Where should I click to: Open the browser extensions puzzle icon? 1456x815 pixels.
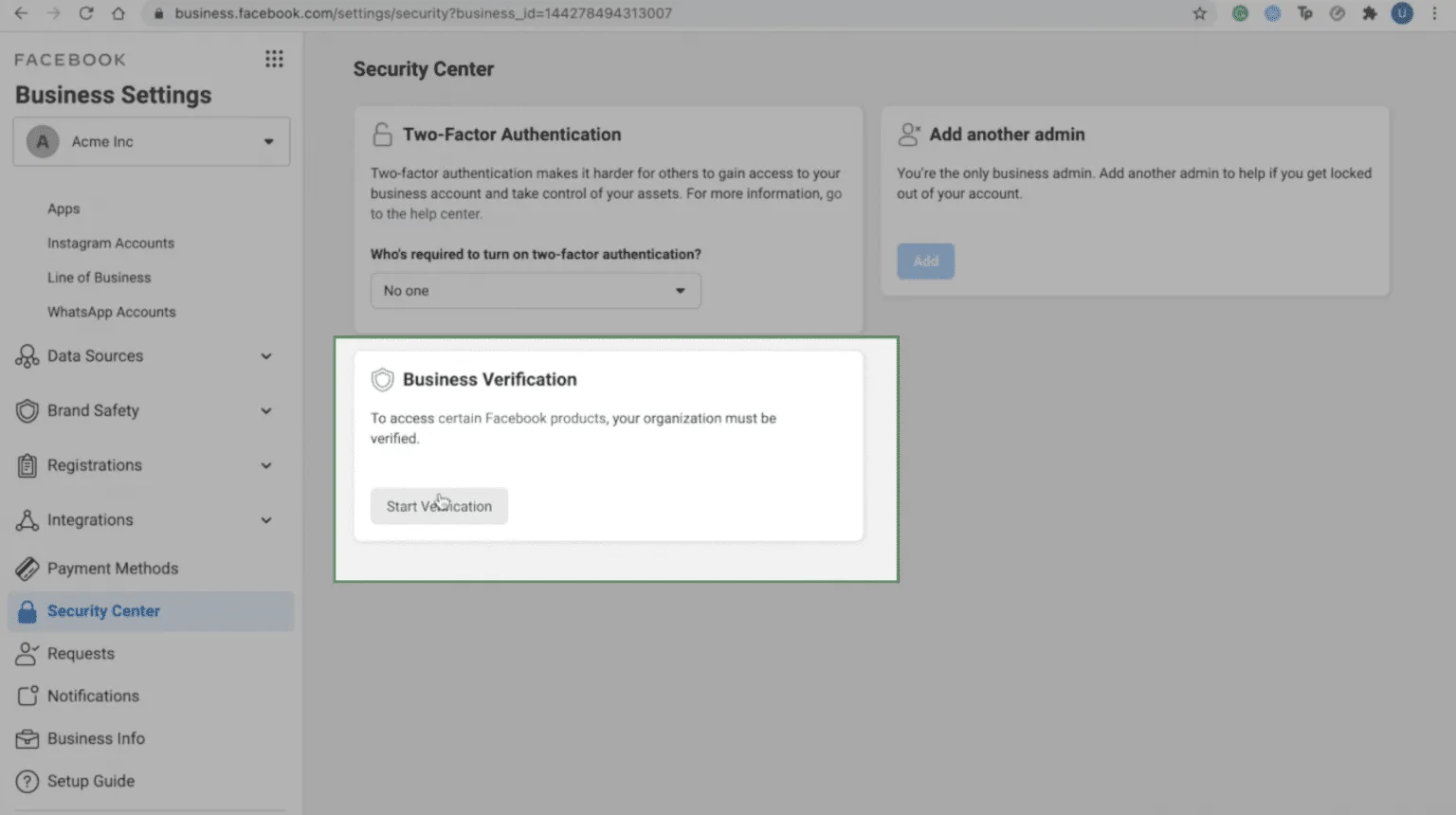coord(1370,13)
